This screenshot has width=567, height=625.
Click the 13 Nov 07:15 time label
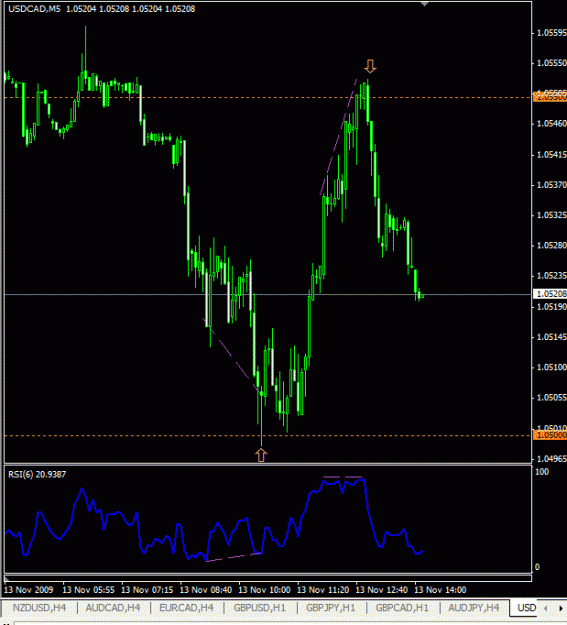147,590
